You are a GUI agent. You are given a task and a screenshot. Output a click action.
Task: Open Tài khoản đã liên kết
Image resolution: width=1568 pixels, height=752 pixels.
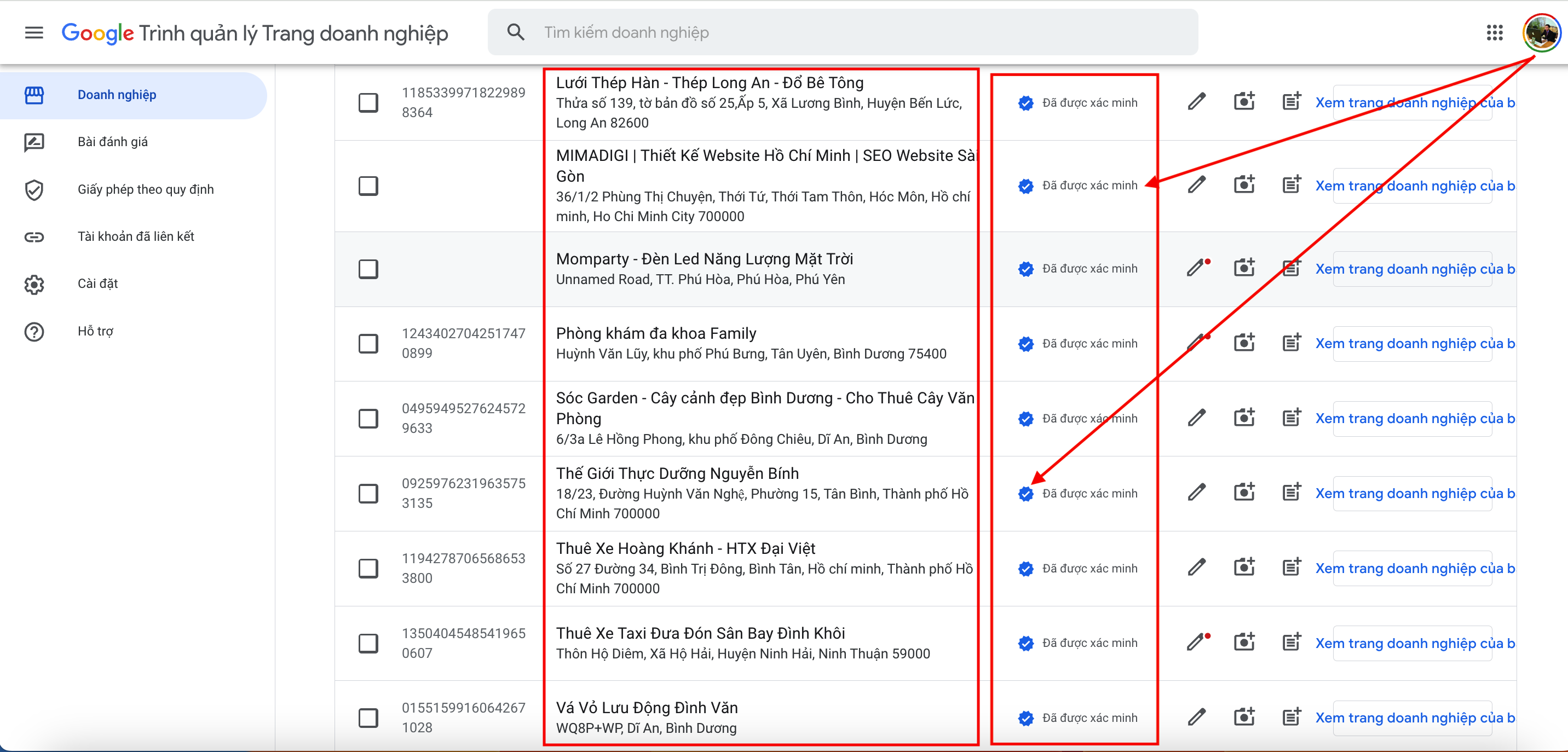click(x=132, y=236)
